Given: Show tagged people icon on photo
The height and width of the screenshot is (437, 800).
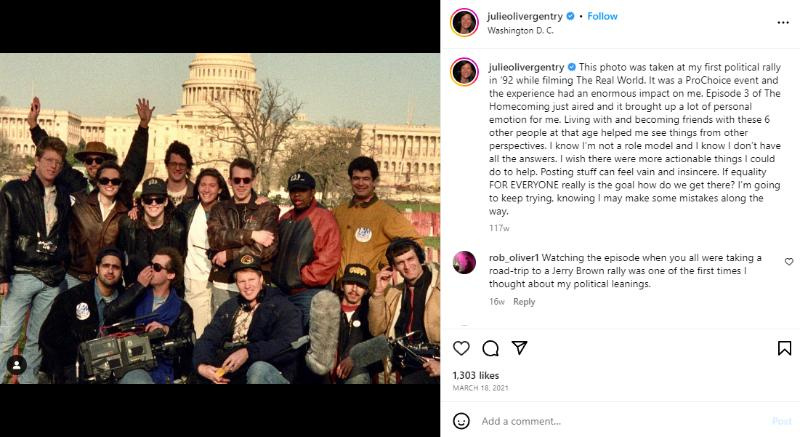Looking at the screenshot, I should tap(16, 365).
